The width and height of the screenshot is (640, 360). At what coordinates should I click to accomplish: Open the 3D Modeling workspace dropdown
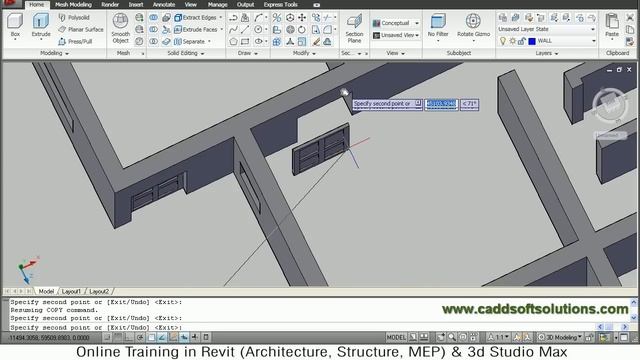point(560,337)
